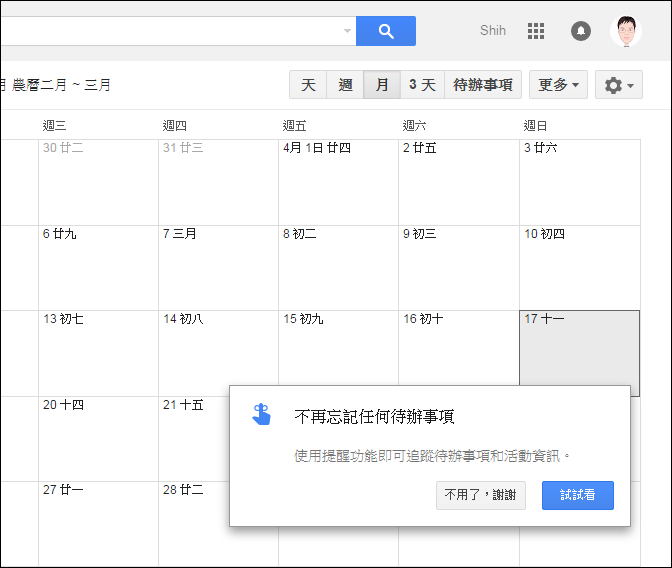Click date 27 廿一

[x=63, y=490]
